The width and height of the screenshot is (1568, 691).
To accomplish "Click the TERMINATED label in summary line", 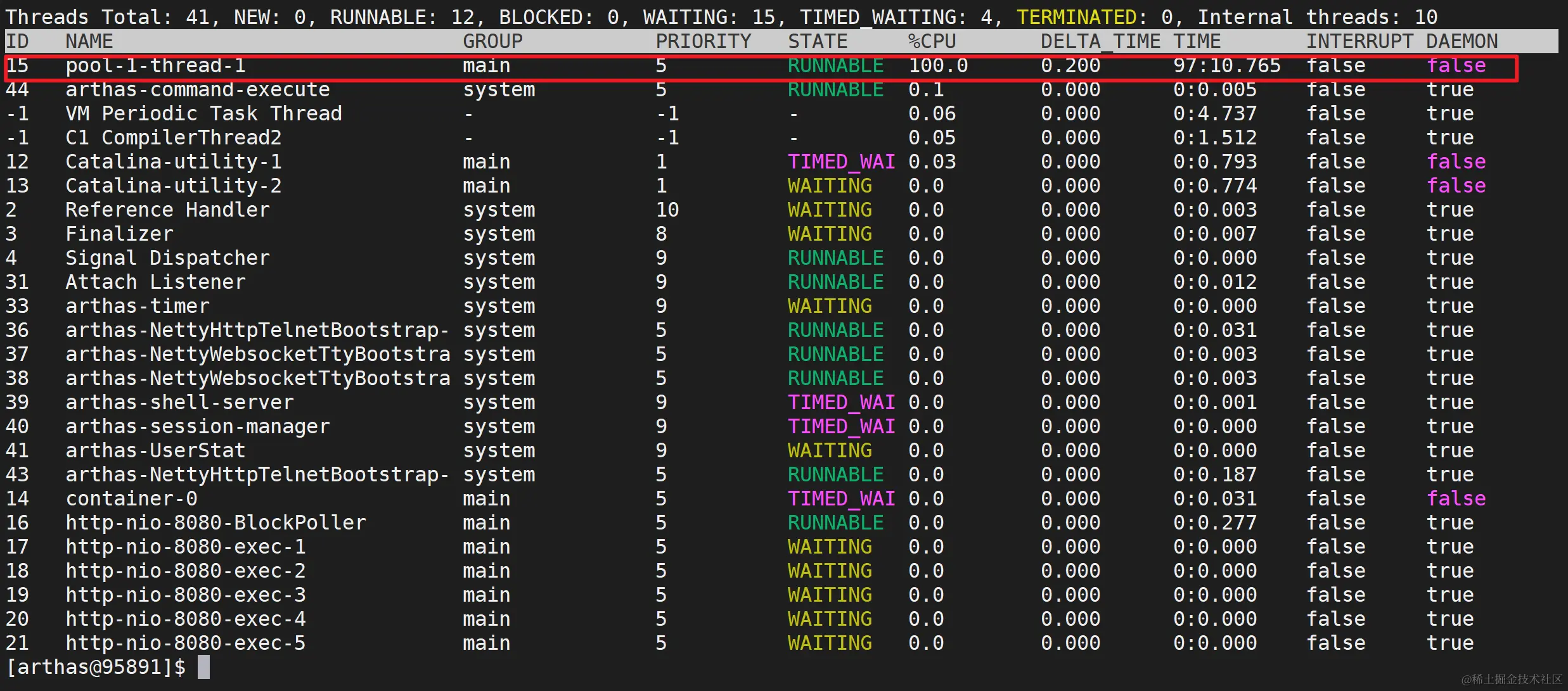I will [x=1076, y=17].
